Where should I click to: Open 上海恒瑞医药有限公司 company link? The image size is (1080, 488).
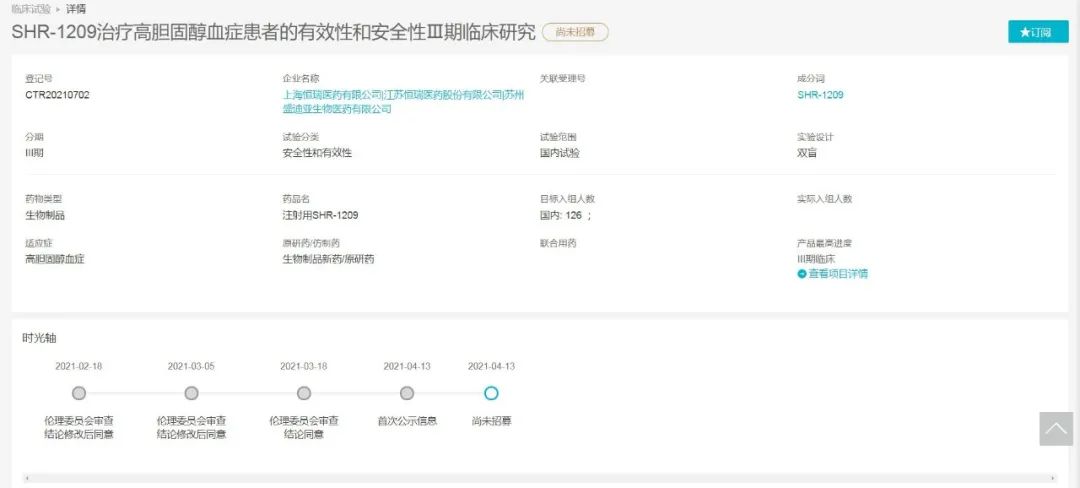point(331,95)
